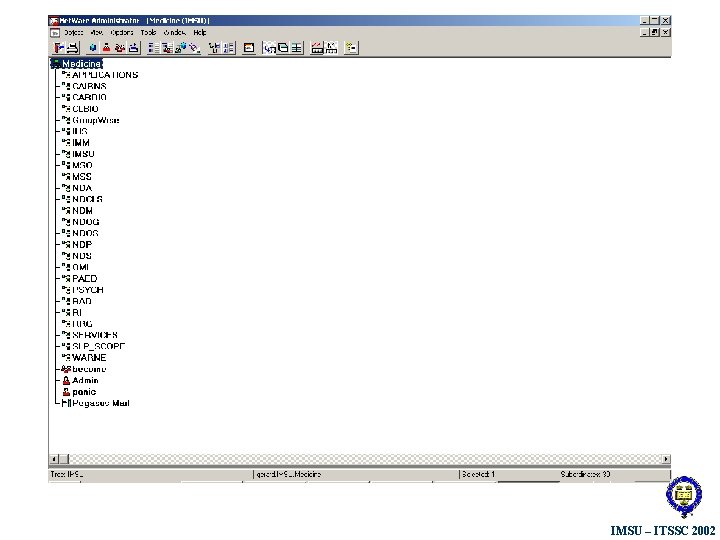Click the blue cube toolbar icon
Viewport: 720px width, 540px height.
pos(93,48)
